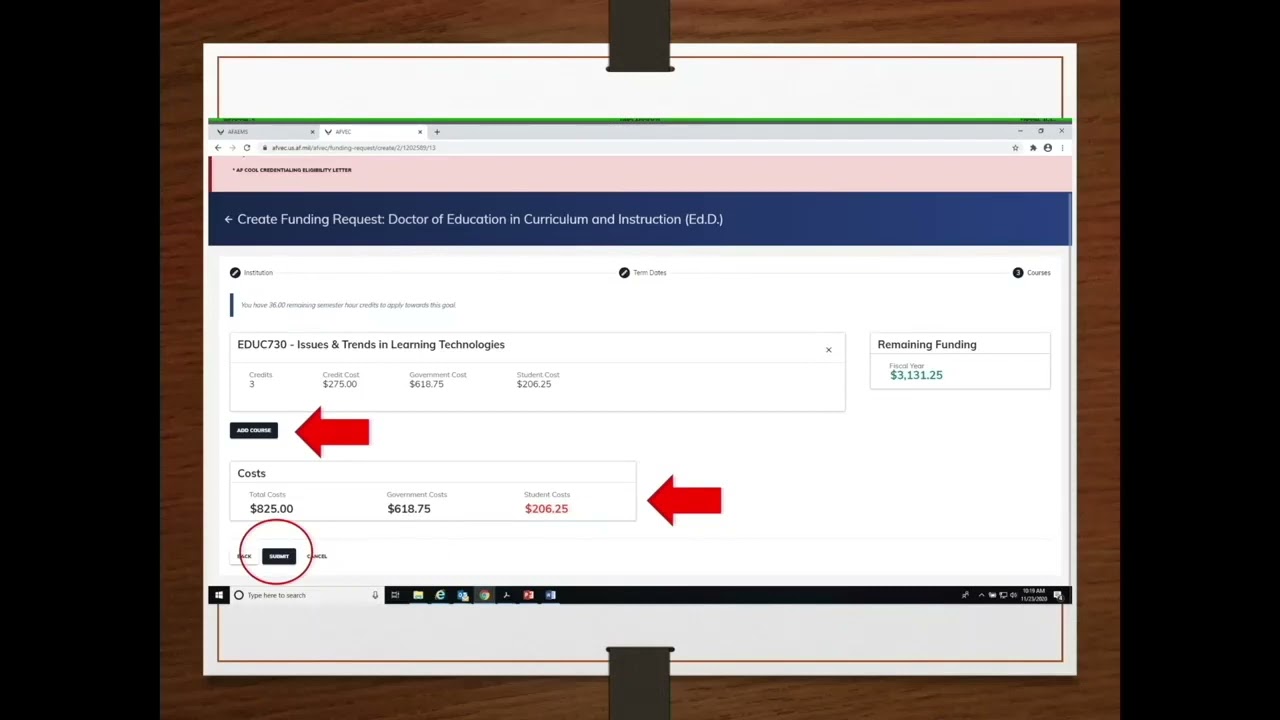Click the Submit button
This screenshot has width=1280, height=720.
pyautogui.click(x=279, y=556)
